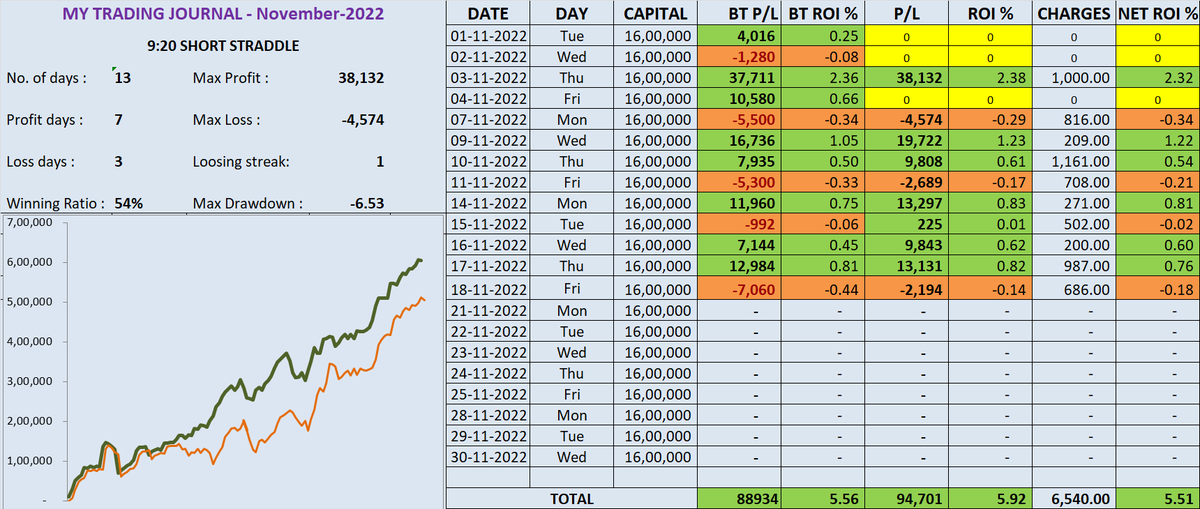The height and width of the screenshot is (509, 1200).
Task: Click the P/L cell -2,194
Action: (x=909, y=287)
